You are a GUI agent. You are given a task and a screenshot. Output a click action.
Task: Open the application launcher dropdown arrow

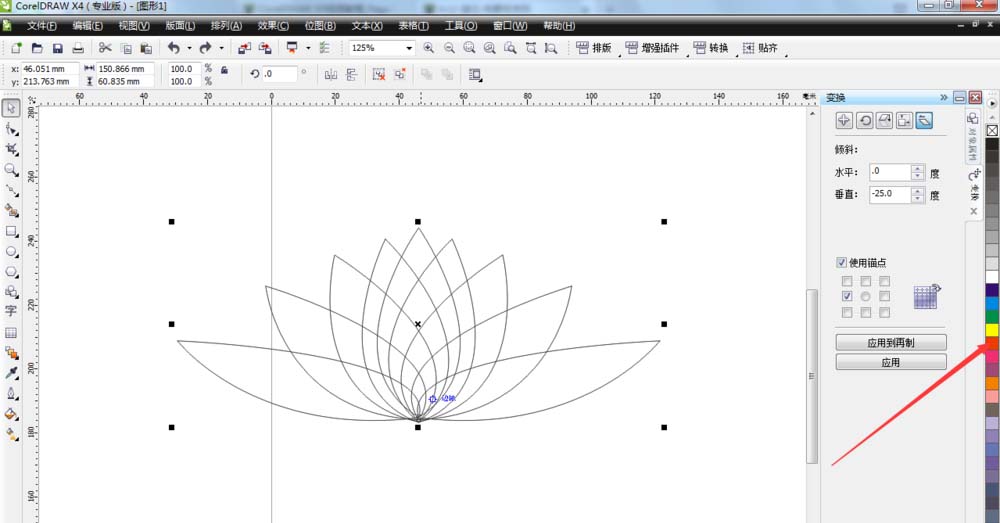click(308, 48)
